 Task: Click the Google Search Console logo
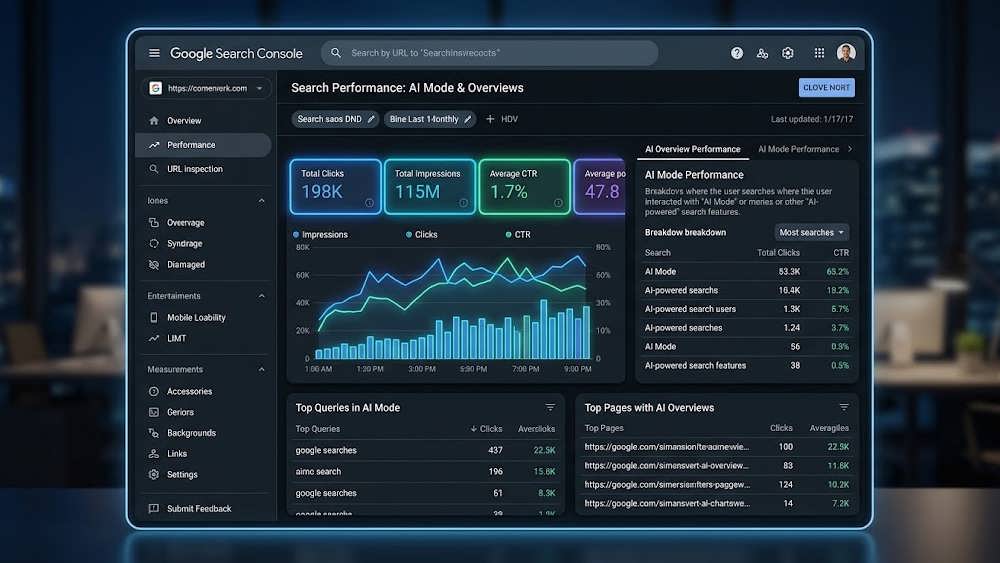236,54
